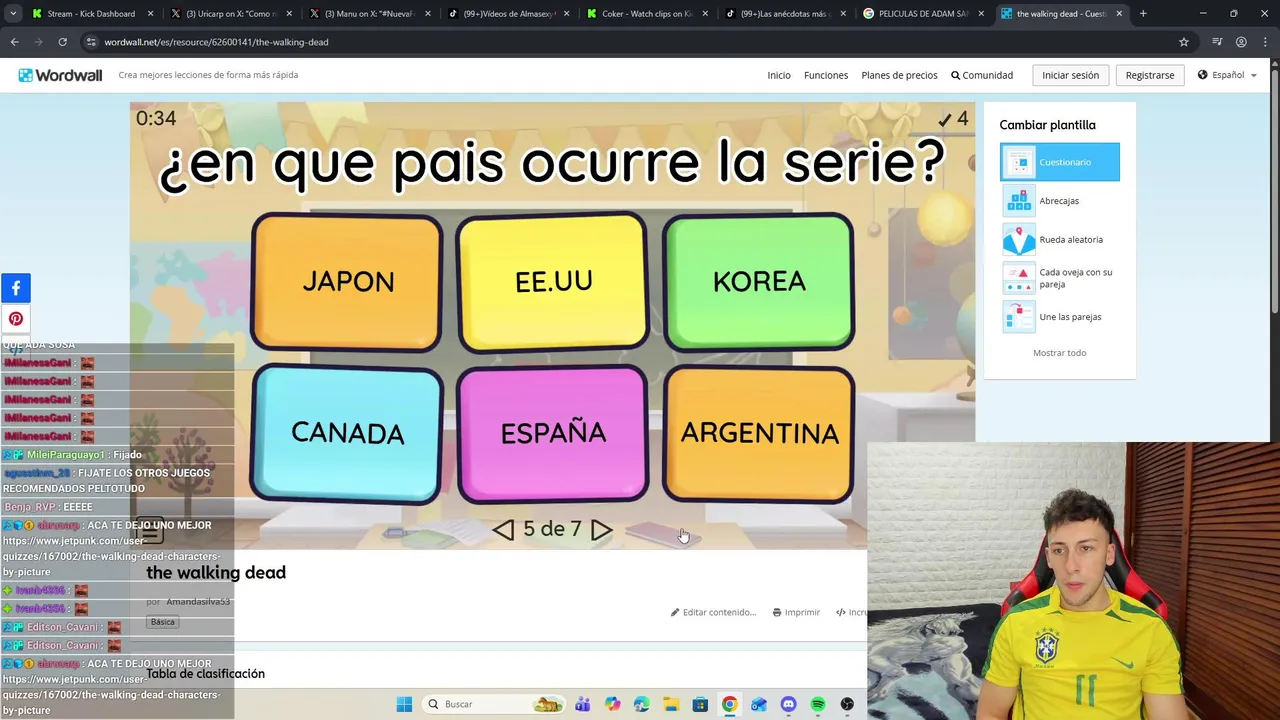Screen dimensions: 1280x720
Task: Click the Wordwall logo
Action: pyautogui.click(x=60, y=75)
